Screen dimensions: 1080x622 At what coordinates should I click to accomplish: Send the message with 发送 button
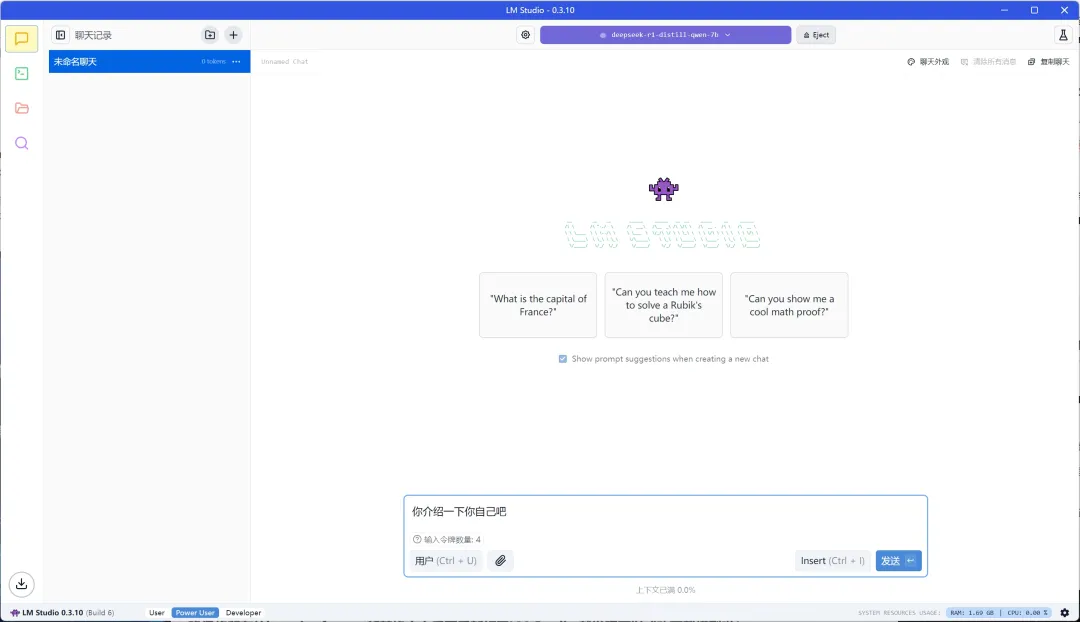coord(898,561)
